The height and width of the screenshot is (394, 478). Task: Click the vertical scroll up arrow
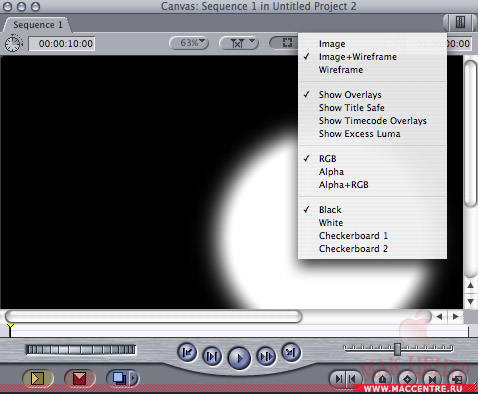coord(470,286)
